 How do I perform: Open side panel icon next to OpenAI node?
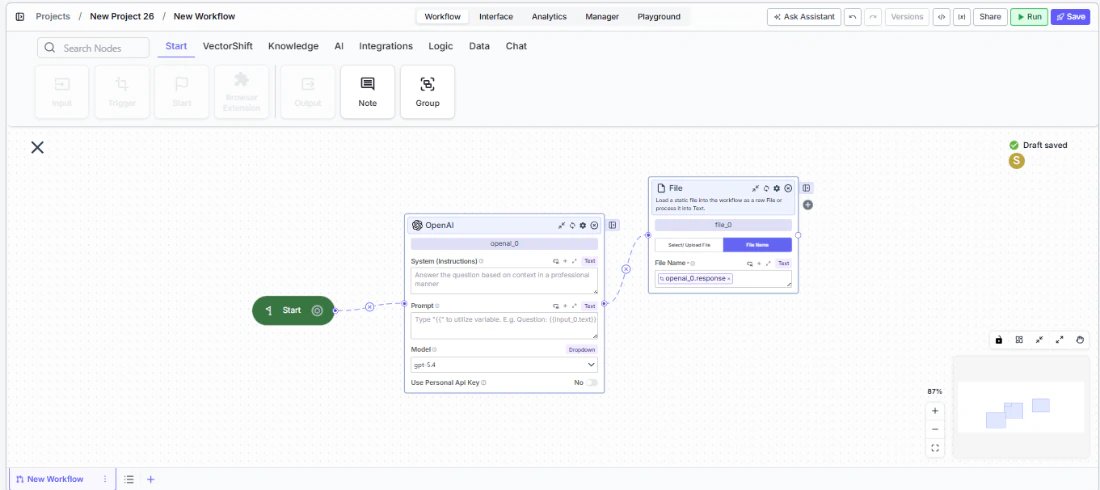pos(613,225)
